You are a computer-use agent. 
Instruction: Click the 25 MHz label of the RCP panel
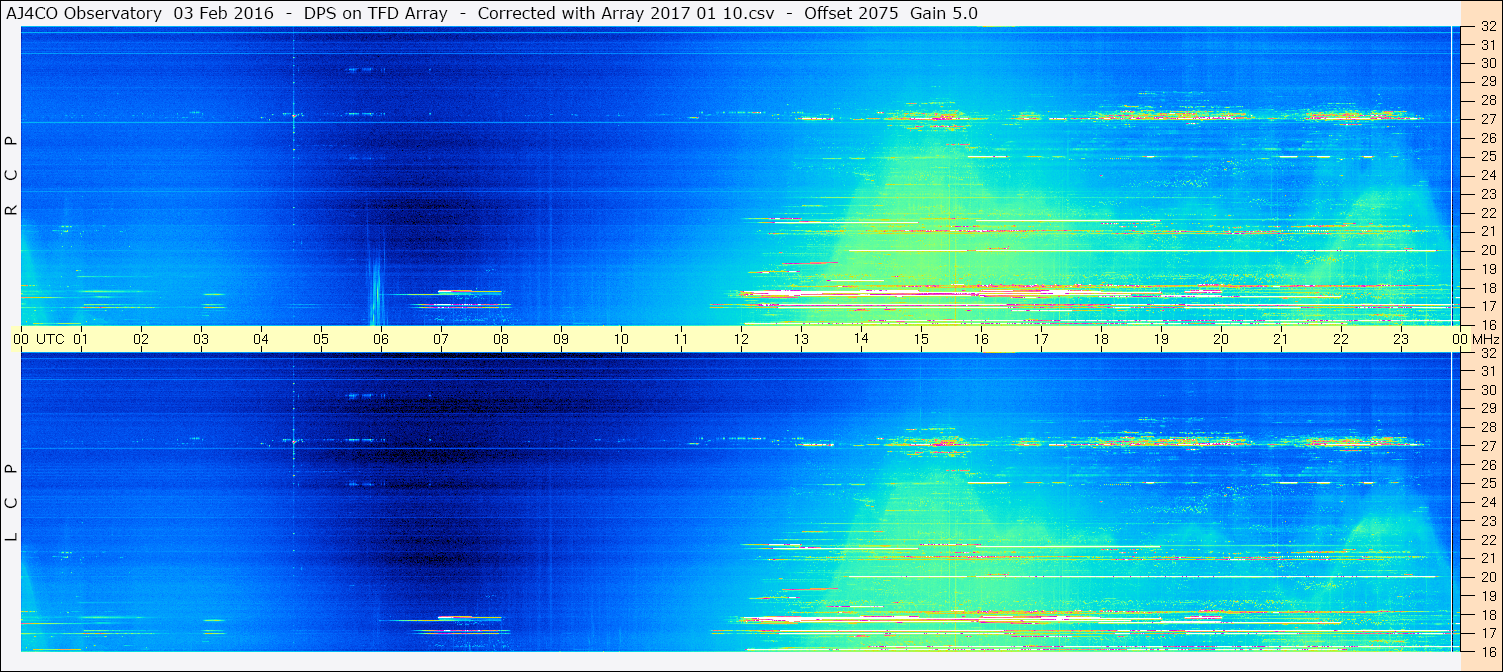click(1487, 157)
